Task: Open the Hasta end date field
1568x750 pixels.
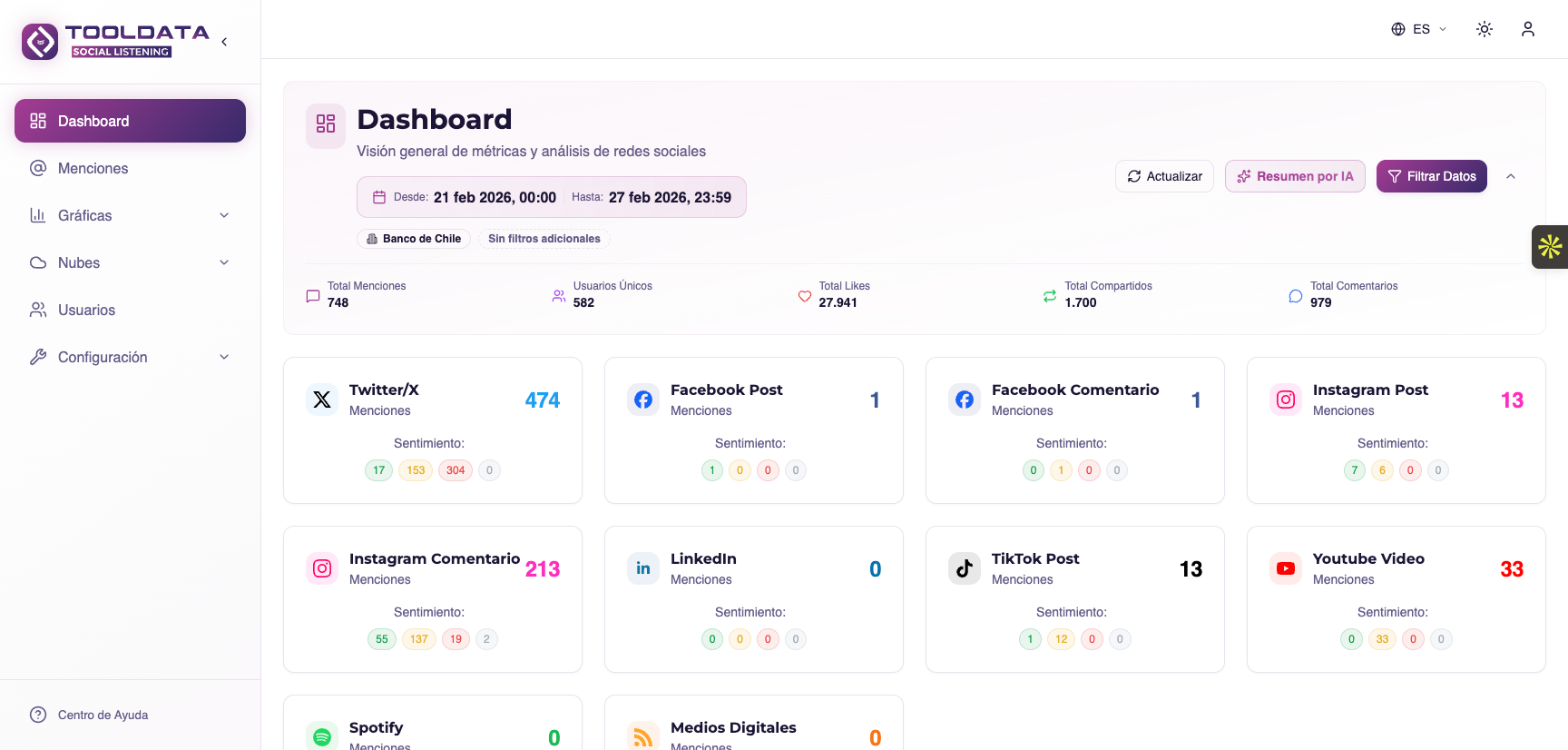Action: coord(651,197)
